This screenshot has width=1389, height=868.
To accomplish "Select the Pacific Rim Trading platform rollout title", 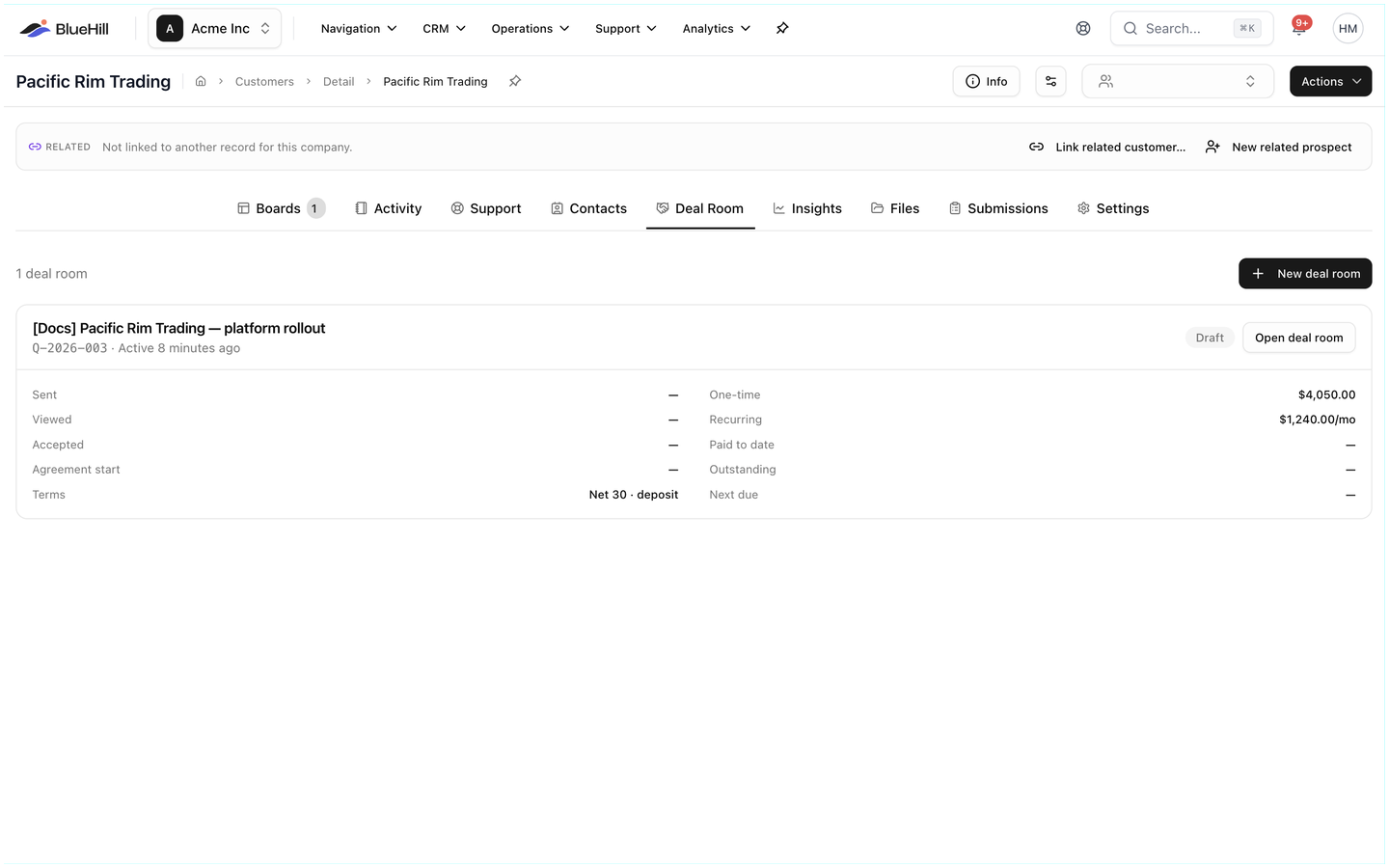I will tap(178, 328).
